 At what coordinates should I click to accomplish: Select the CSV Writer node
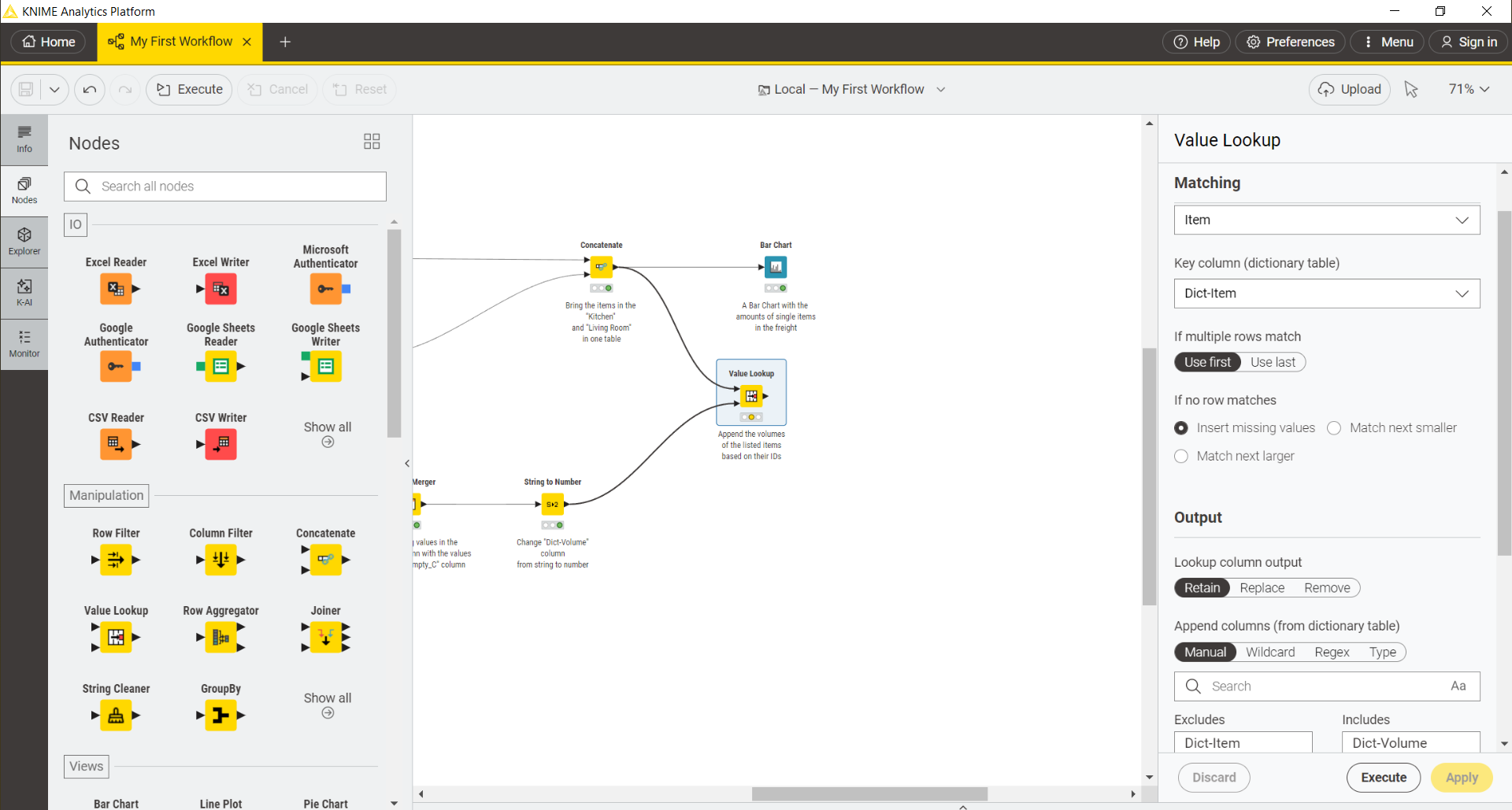(x=220, y=444)
